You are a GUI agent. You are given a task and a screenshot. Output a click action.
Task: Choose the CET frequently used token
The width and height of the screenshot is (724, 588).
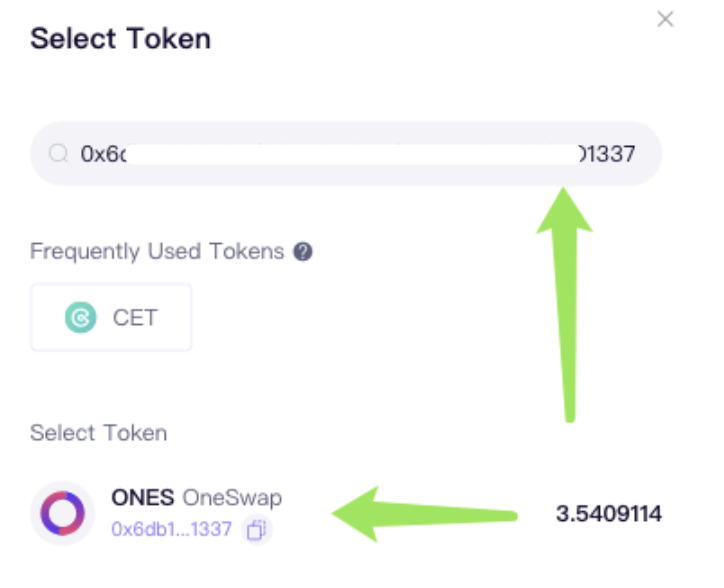click(111, 317)
